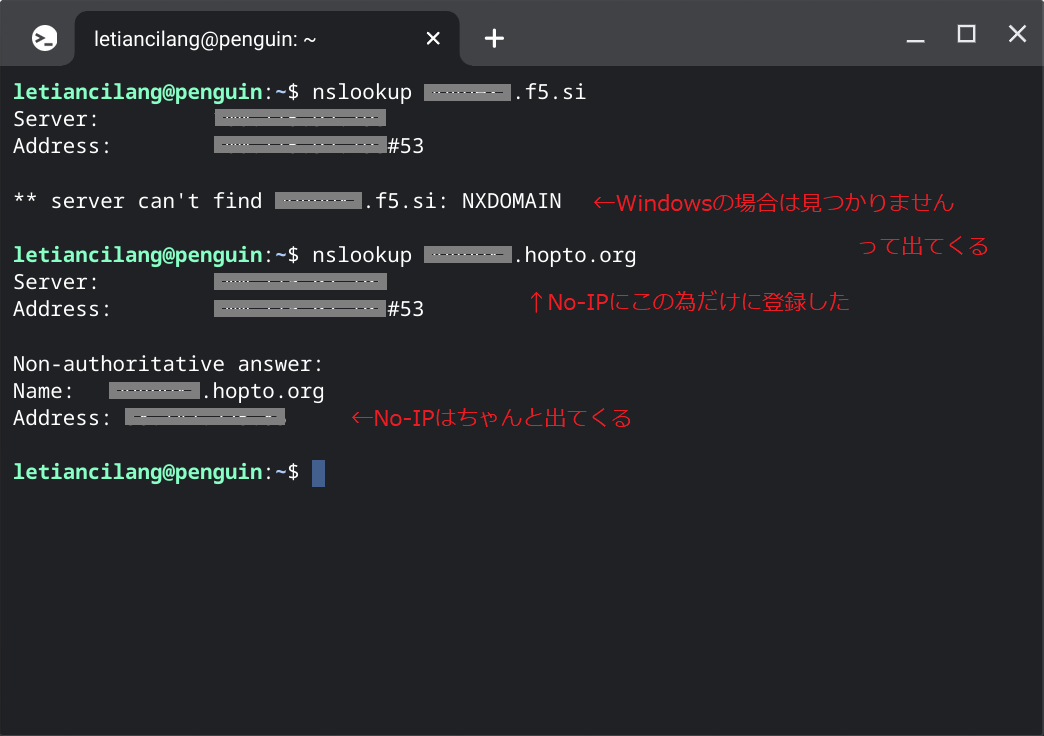The height and width of the screenshot is (736, 1044).
Task: Click the second 'Server:' label
Action: [x=55, y=282]
